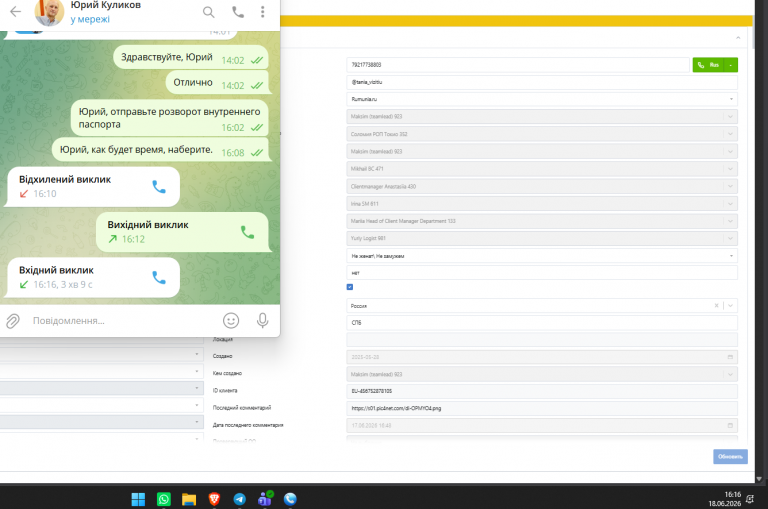
Task: Open WhatsApp from the taskbar
Action: (x=164, y=499)
